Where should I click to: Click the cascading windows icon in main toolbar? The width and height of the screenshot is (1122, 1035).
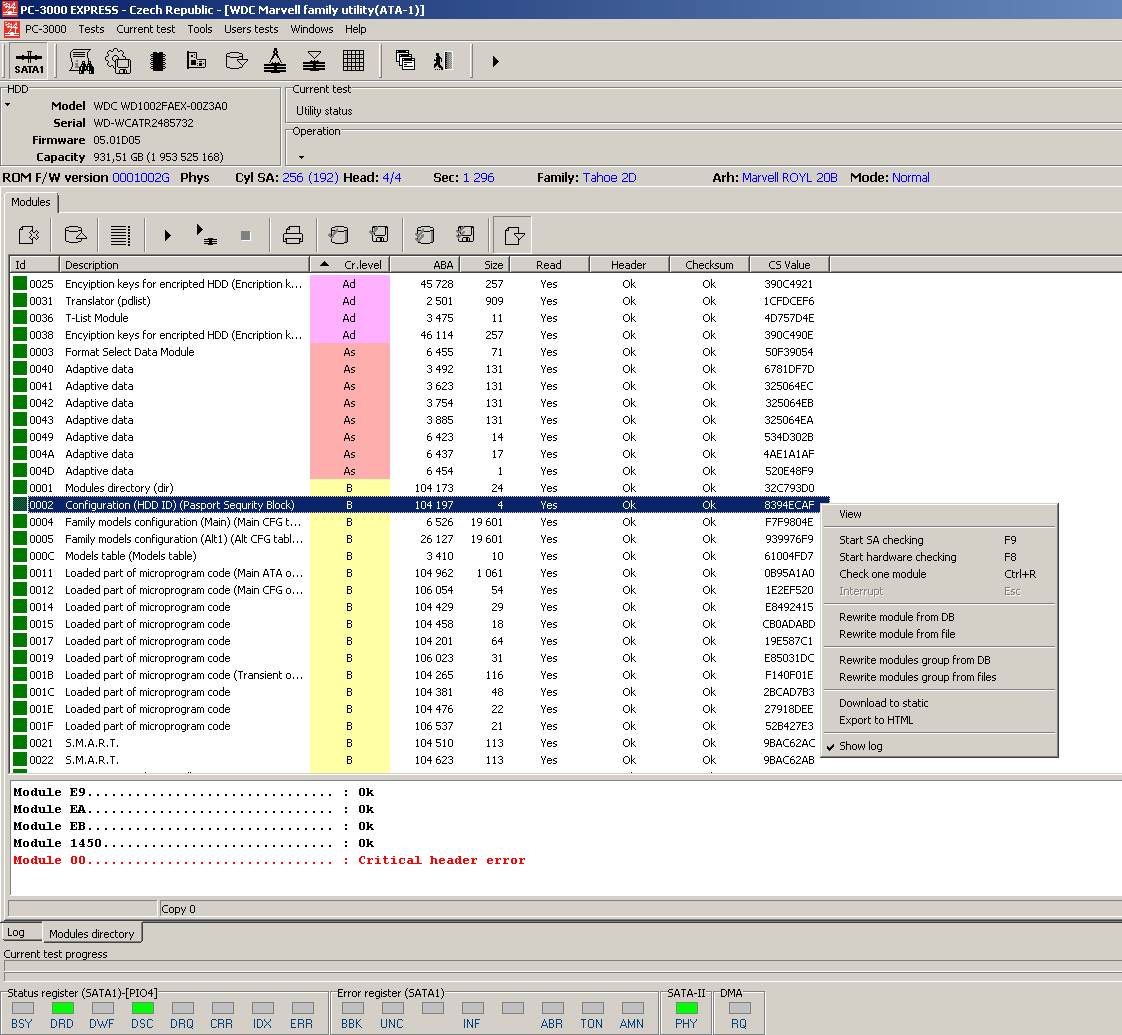click(405, 61)
